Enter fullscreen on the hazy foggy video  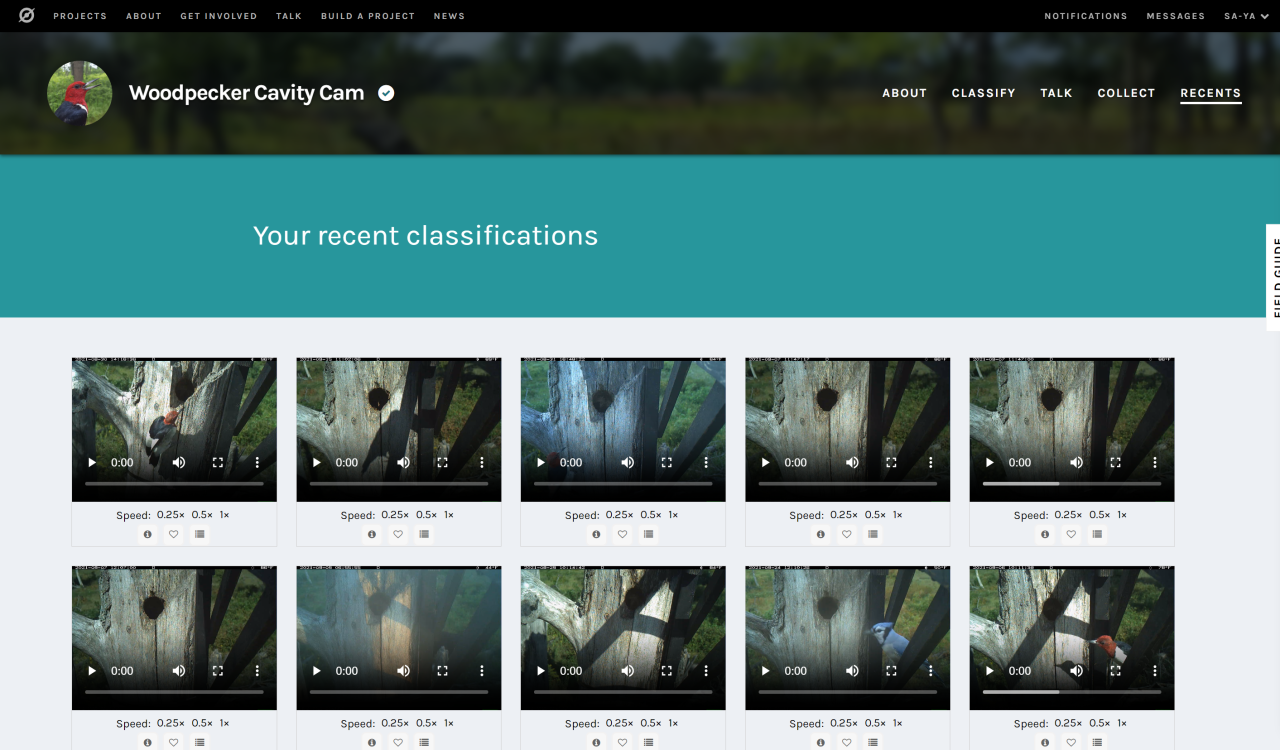click(442, 671)
